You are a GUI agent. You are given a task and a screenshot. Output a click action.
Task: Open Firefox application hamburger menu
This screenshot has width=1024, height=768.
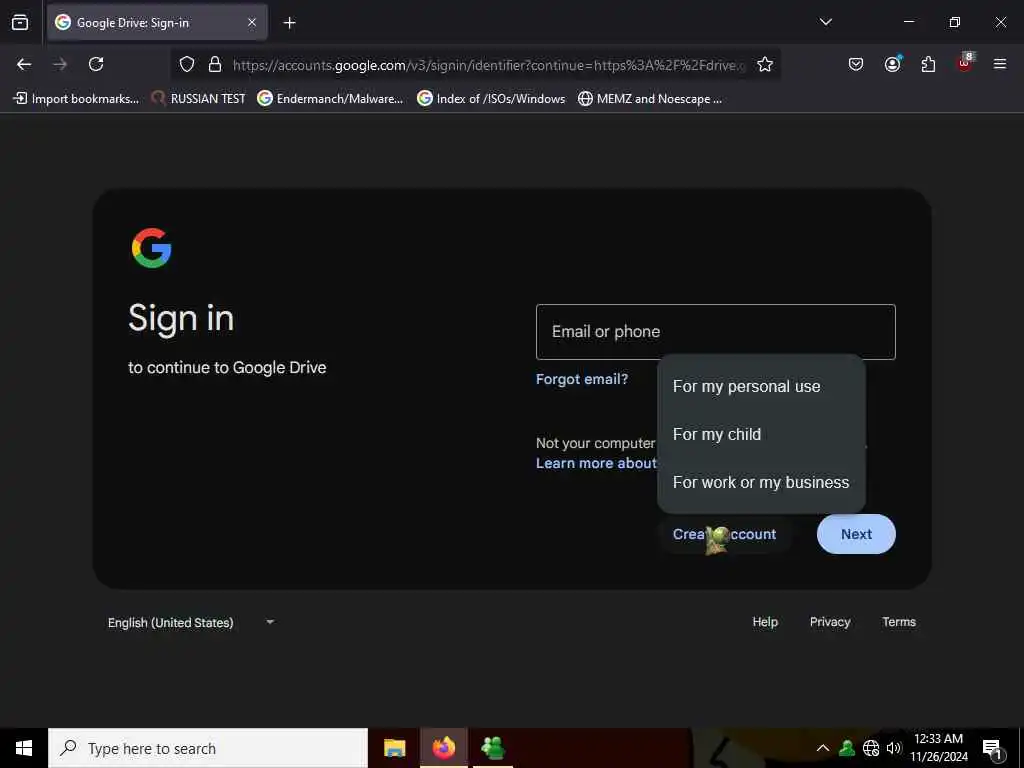click(x=999, y=64)
